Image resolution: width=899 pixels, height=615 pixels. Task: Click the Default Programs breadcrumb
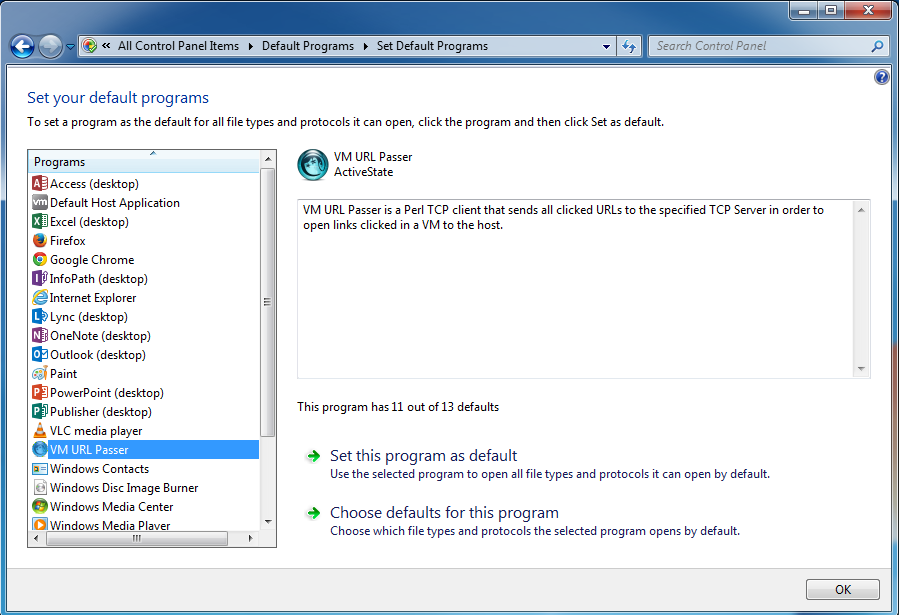tap(308, 45)
